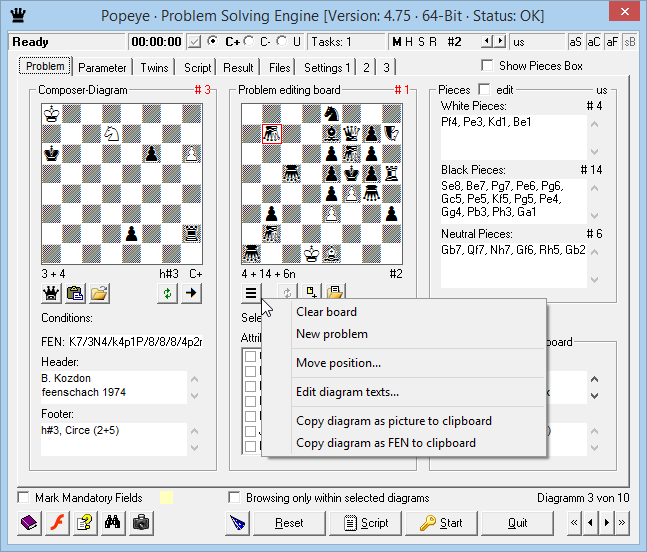Screen dimensions: 647x552
Task: Enable the Mark Mandatory Fields checkbox
Action: (24, 498)
